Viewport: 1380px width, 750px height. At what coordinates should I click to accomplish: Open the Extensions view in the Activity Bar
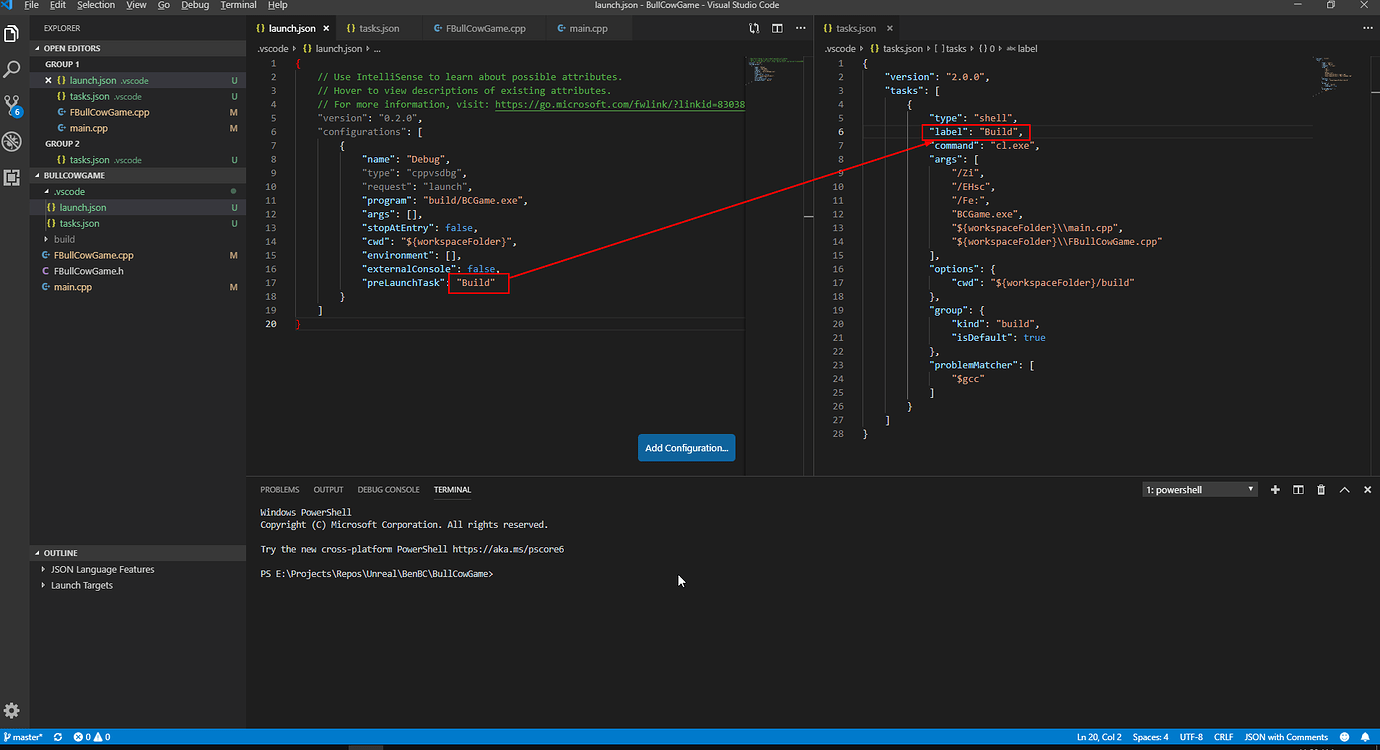pos(12,176)
